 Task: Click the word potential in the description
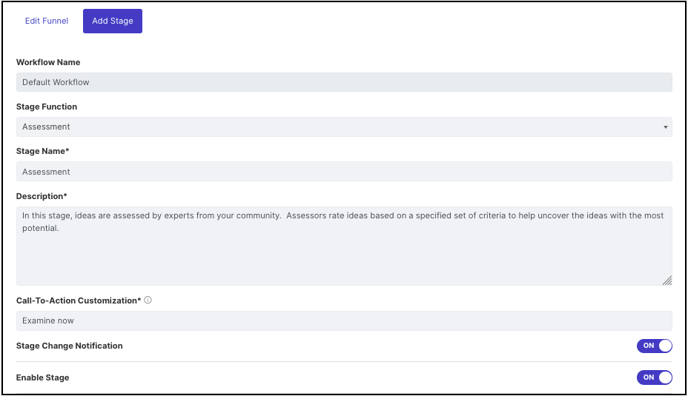39,228
